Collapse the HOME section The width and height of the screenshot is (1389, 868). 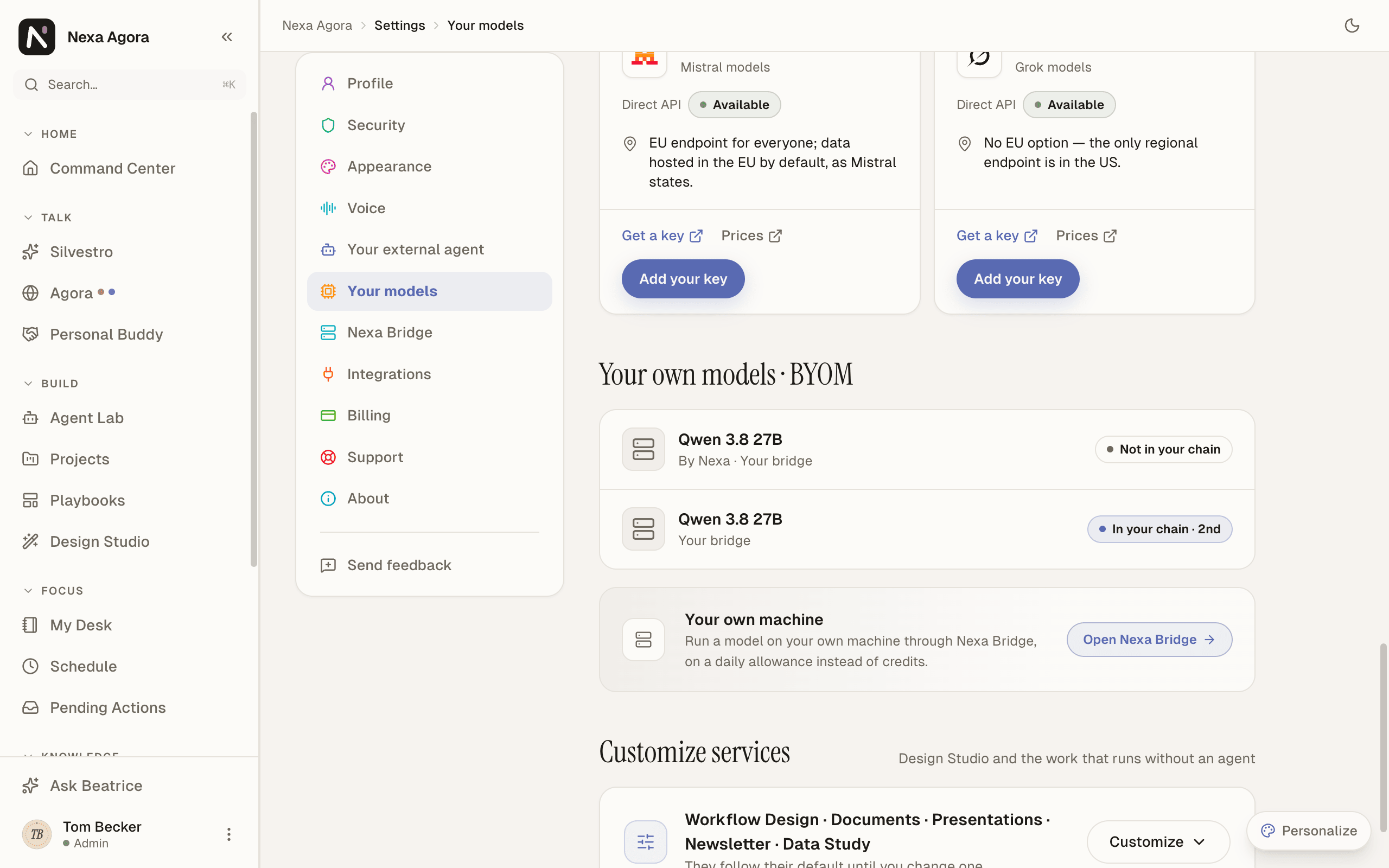(50, 134)
